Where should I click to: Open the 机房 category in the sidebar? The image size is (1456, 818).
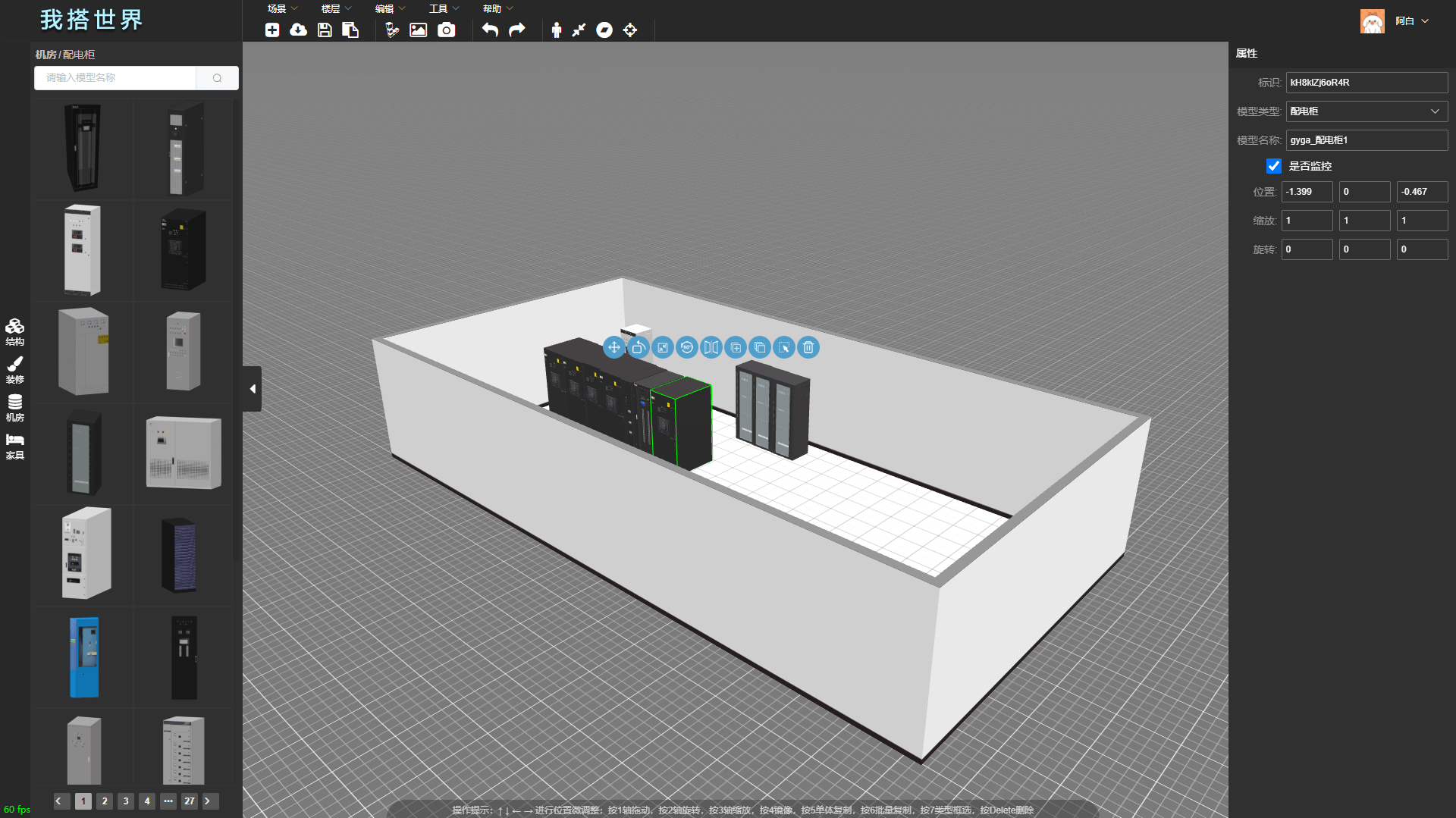tap(15, 408)
